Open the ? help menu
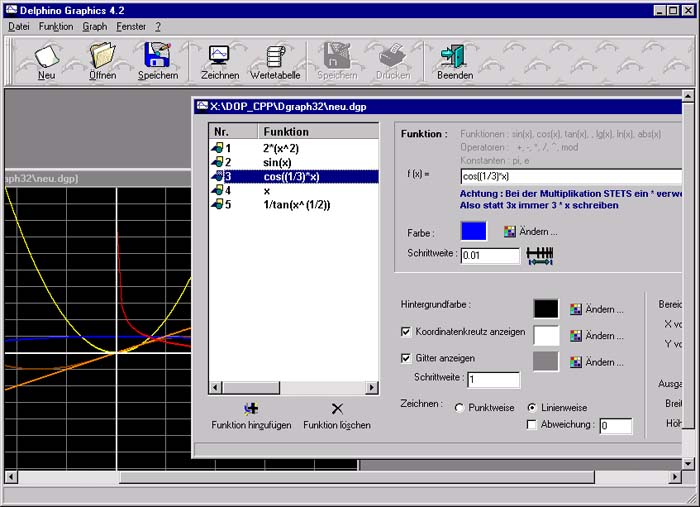The width and height of the screenshot is (700, 507). point(158,27)
